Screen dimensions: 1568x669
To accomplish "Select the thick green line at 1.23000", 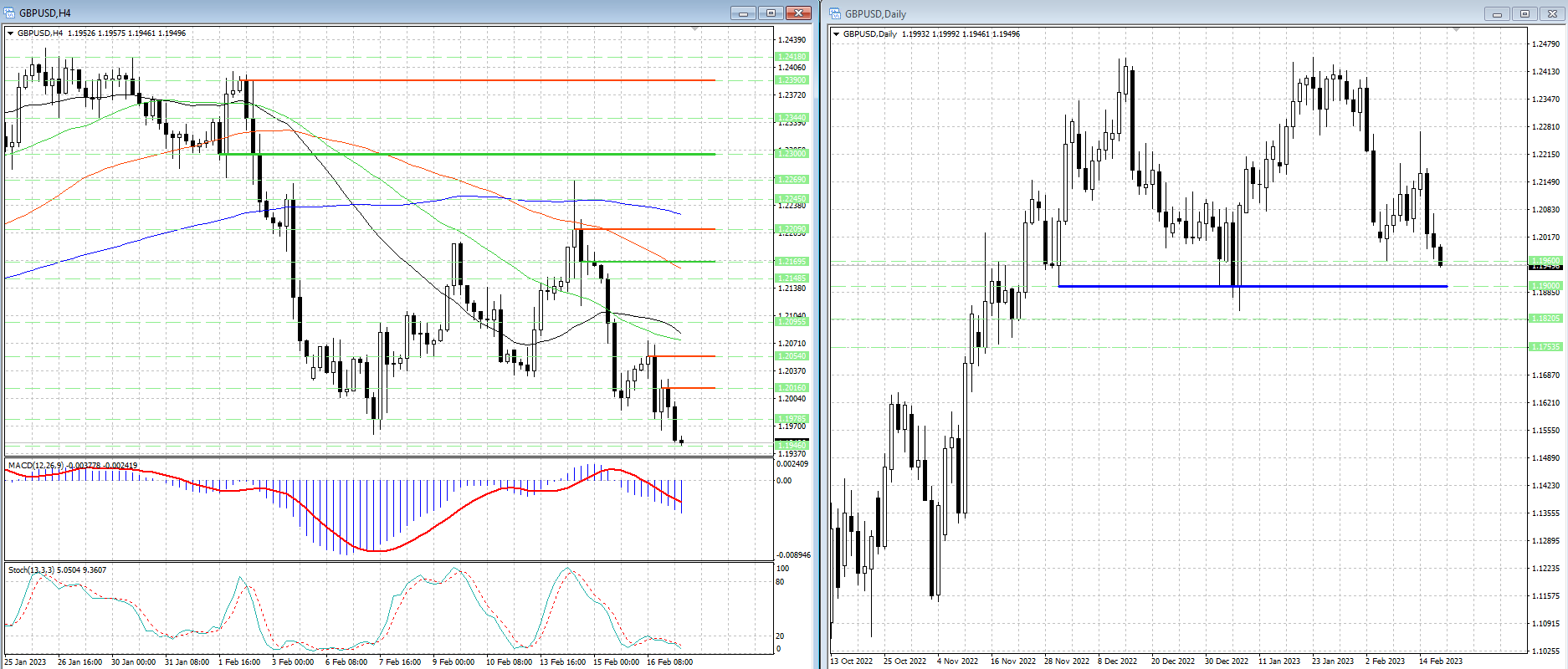I will tap(467, 154).
